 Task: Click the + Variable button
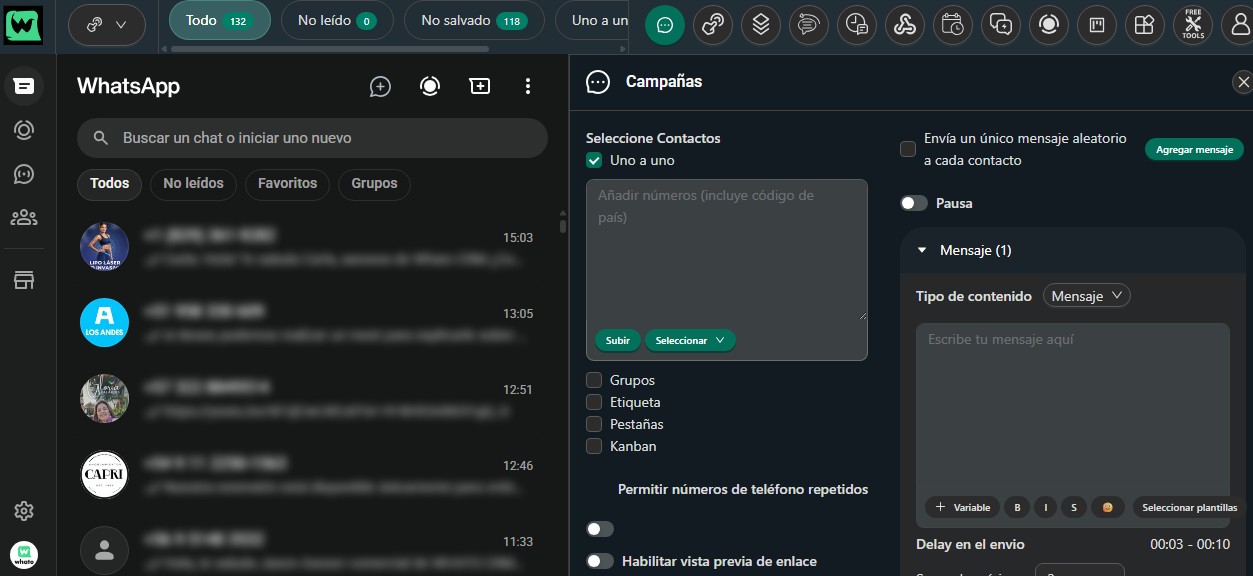(961, 507)
